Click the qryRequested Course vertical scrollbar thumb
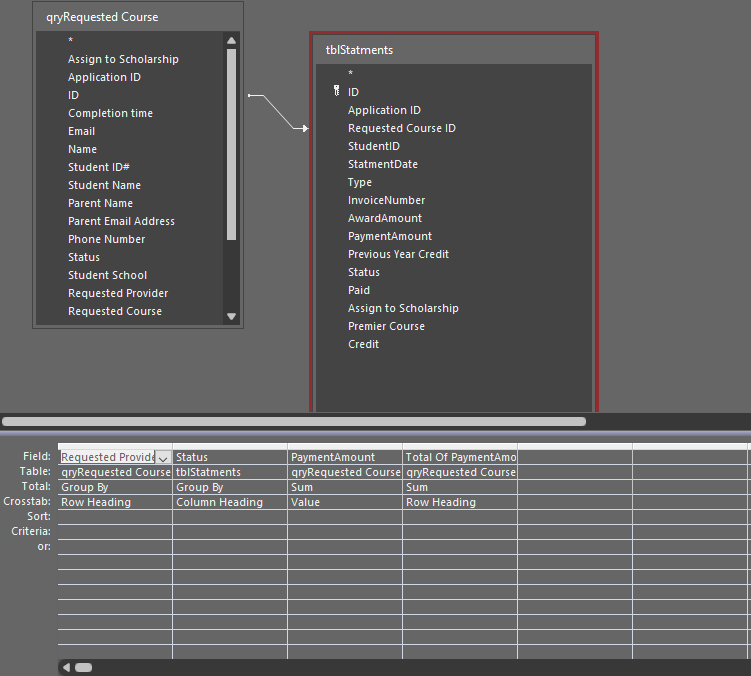751x676 pixels. pos(231,144)
